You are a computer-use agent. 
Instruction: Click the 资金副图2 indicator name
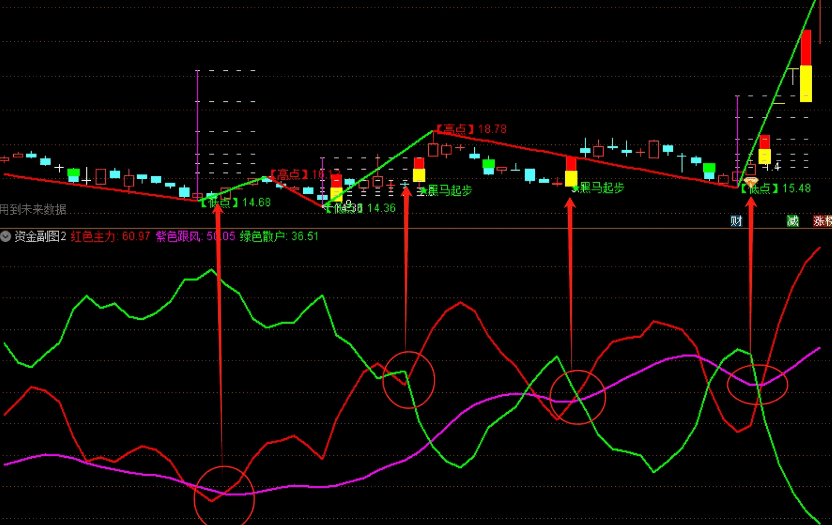[40, 236]
